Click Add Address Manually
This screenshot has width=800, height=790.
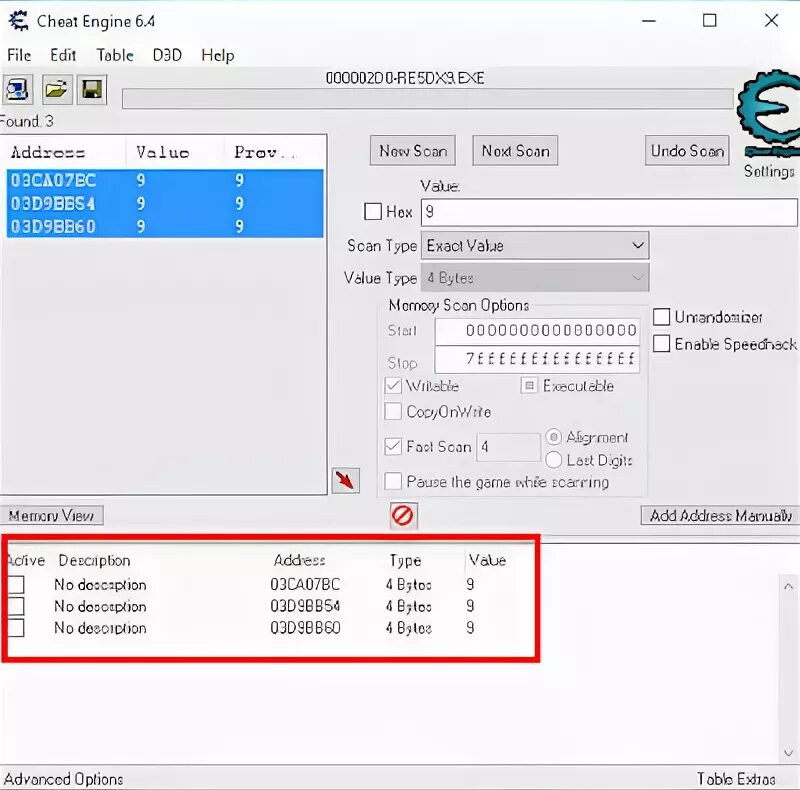[x=720, y=515]
